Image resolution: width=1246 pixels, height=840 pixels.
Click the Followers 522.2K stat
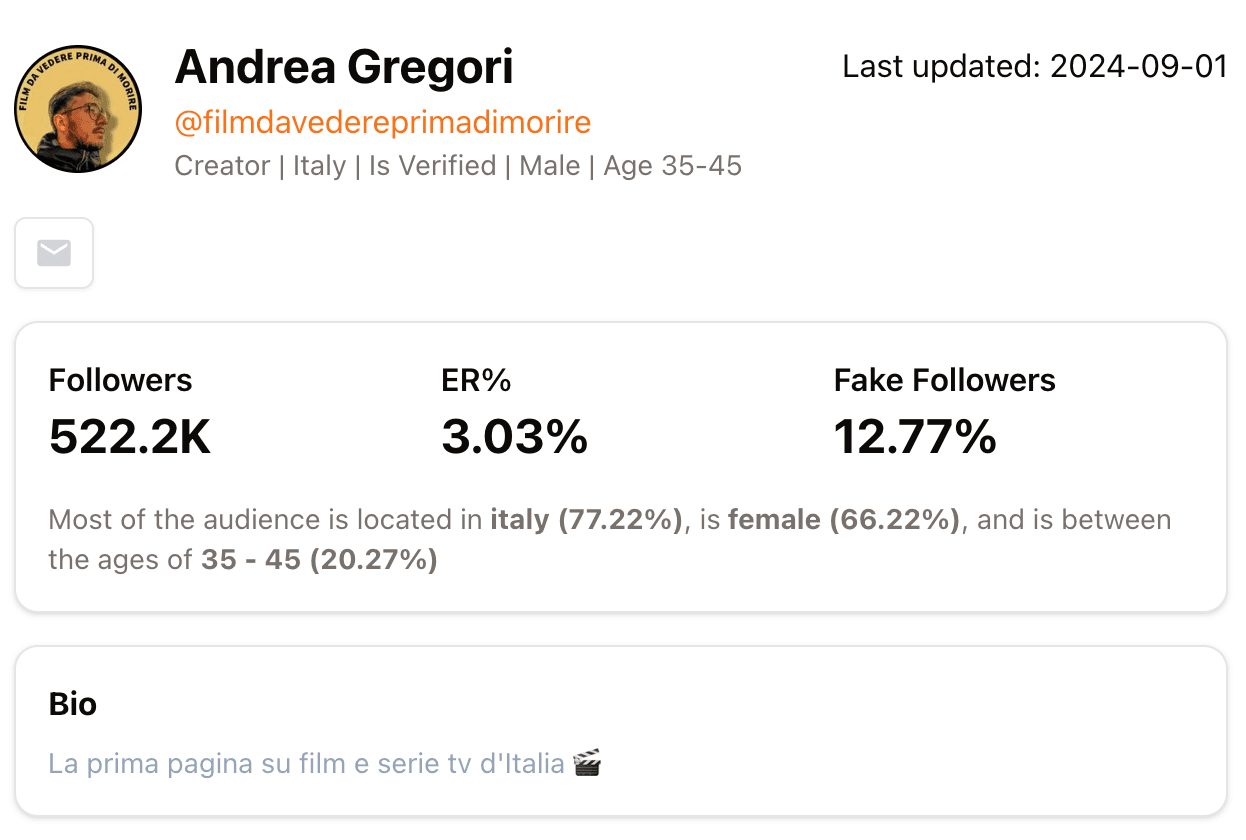130,412
